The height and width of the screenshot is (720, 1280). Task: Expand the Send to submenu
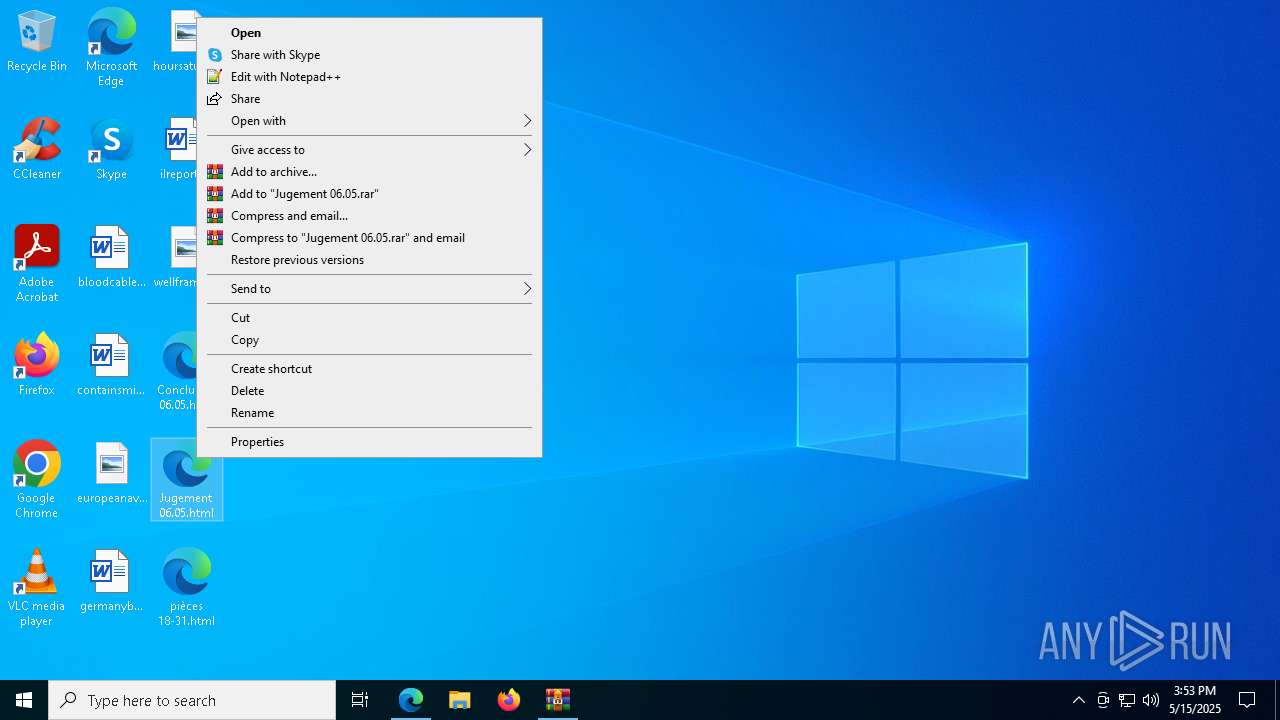(x=369, y=289)
